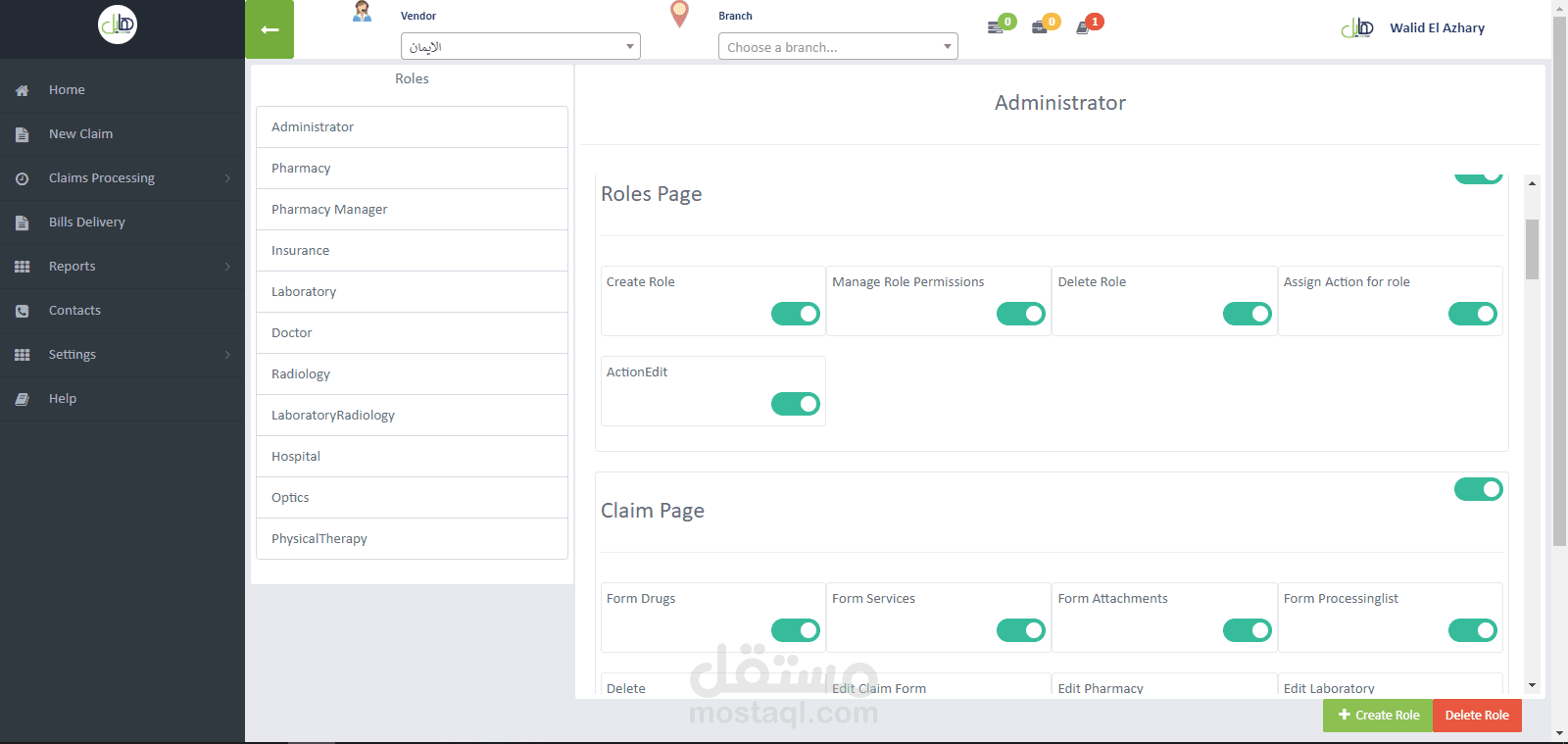
Task: Open Claims Processing menu item
Action: coord(122,178)
